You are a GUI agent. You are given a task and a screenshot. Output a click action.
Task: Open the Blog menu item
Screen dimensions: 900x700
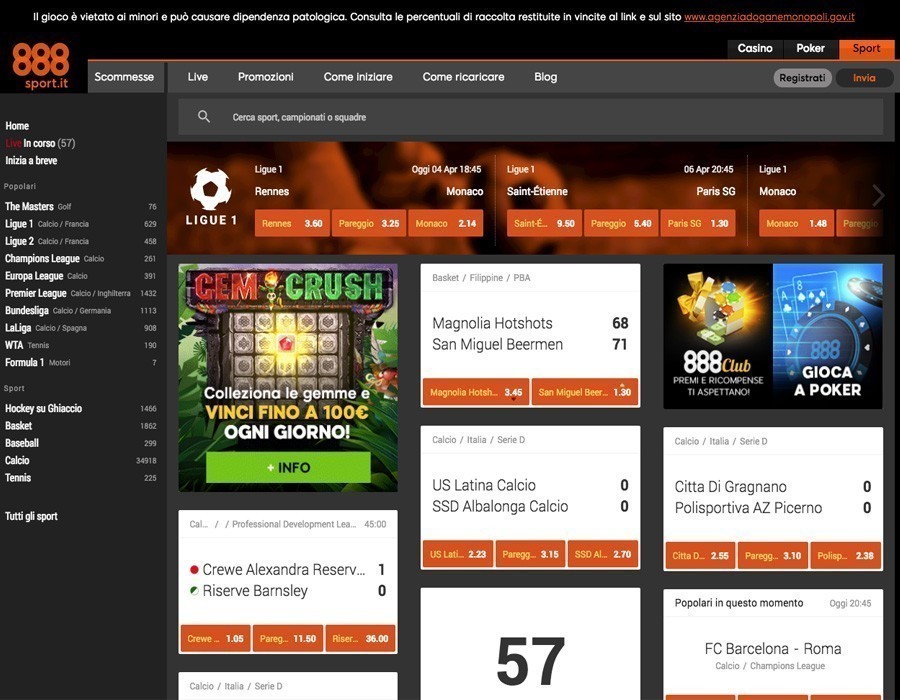[545, 77]
